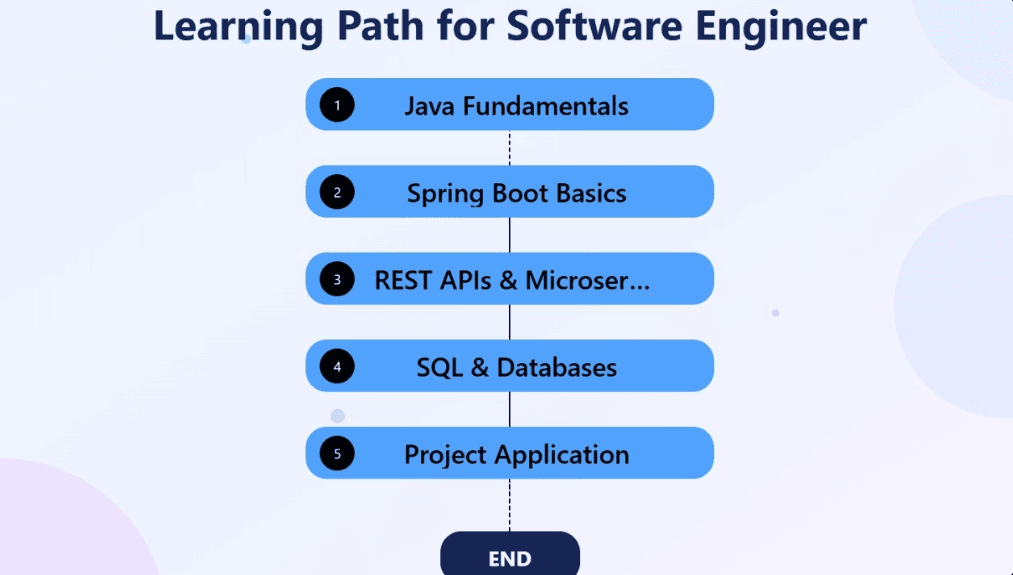Click connector line below Spring Boot Basics

pos(510,235)
